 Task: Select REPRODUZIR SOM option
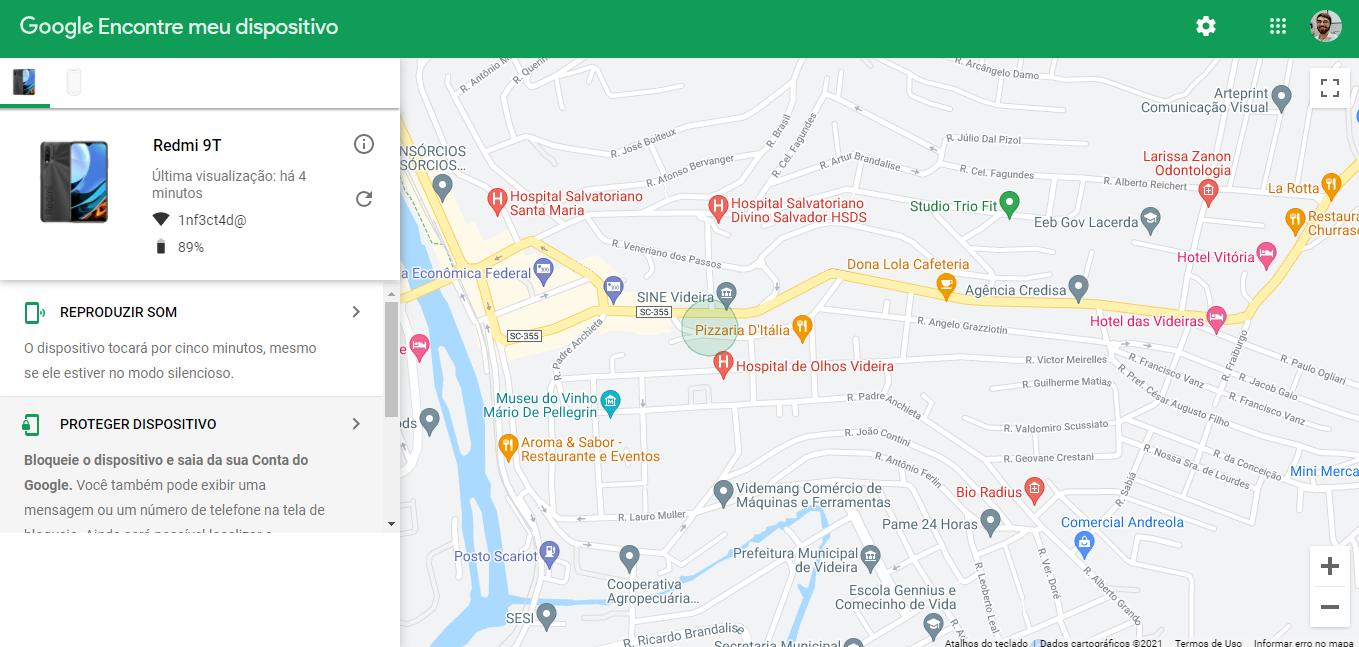pyautogui.click(x=118, y=312)
